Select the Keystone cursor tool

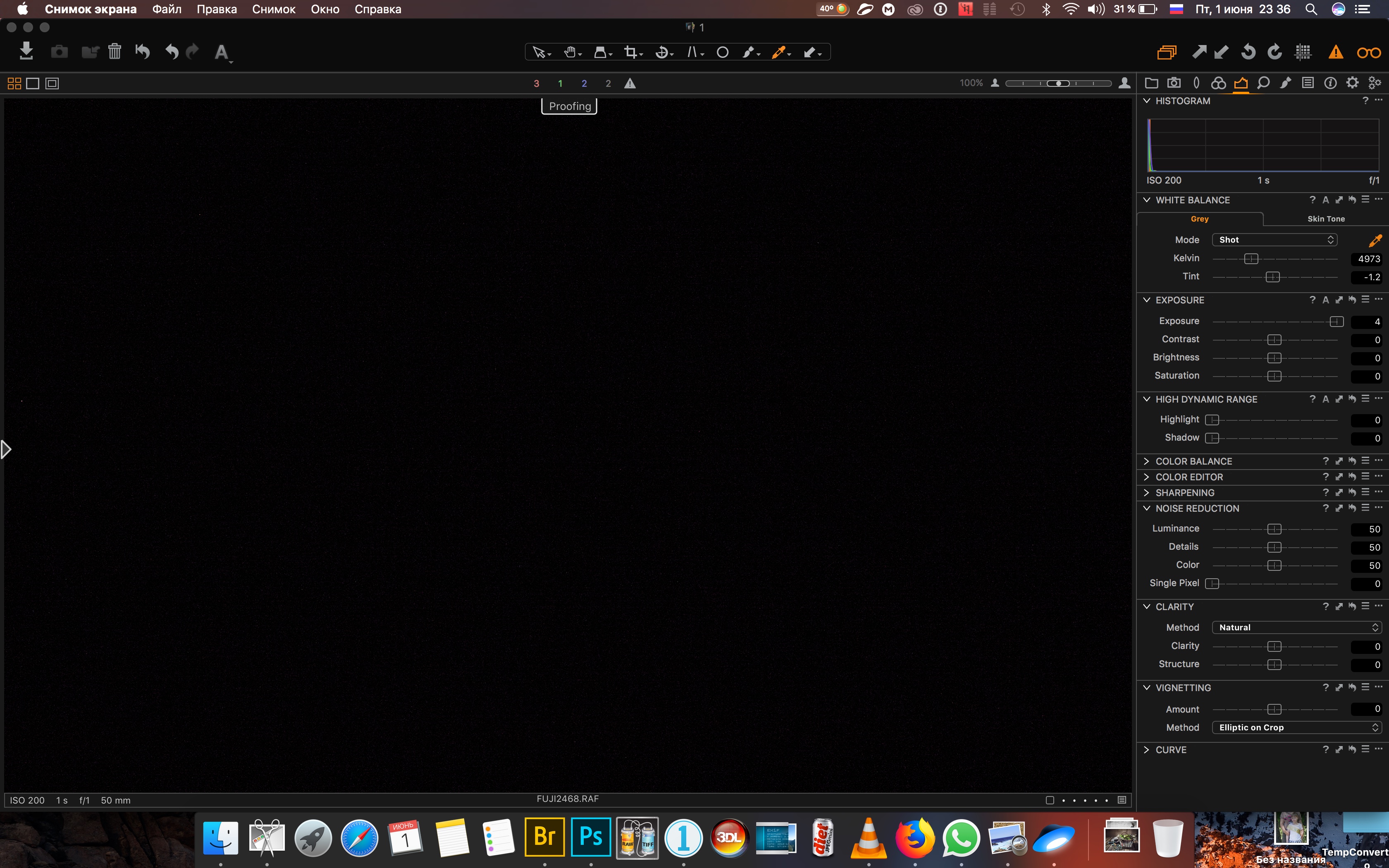pos(694,52)
